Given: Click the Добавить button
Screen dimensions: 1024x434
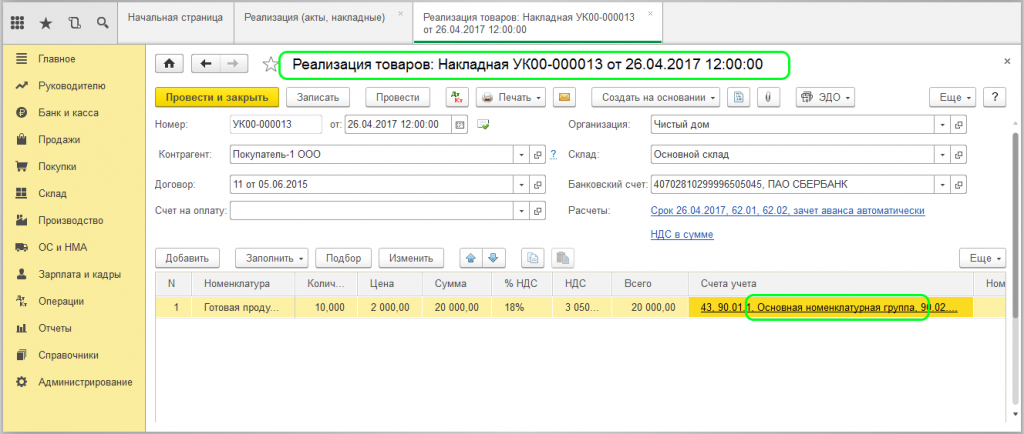Looking at the screenshot, I should [187, 258].
